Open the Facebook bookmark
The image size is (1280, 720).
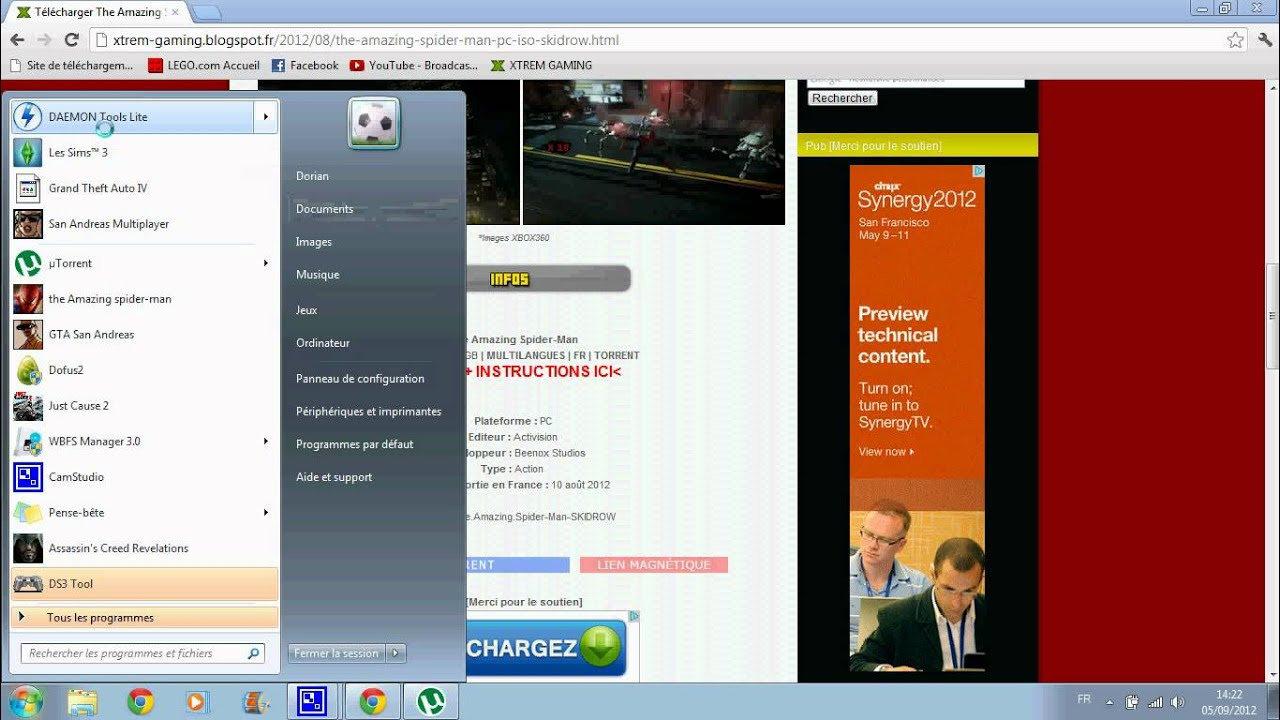305,65
